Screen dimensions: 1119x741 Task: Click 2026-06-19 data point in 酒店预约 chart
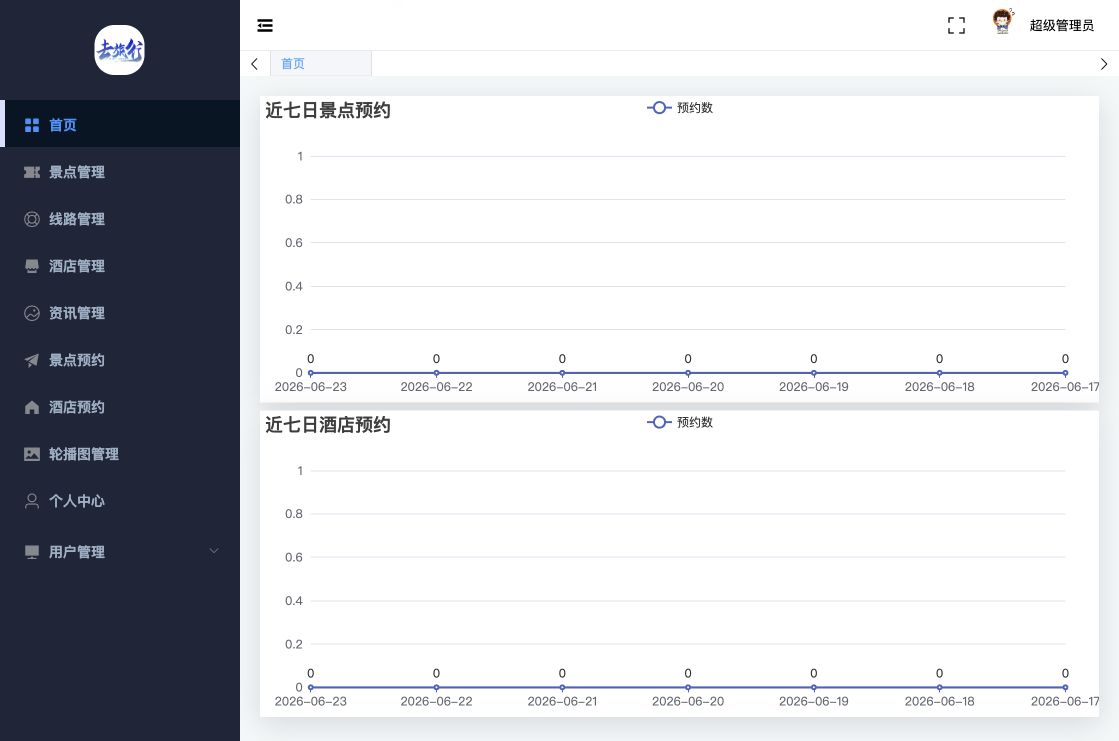tap(814, 687)
